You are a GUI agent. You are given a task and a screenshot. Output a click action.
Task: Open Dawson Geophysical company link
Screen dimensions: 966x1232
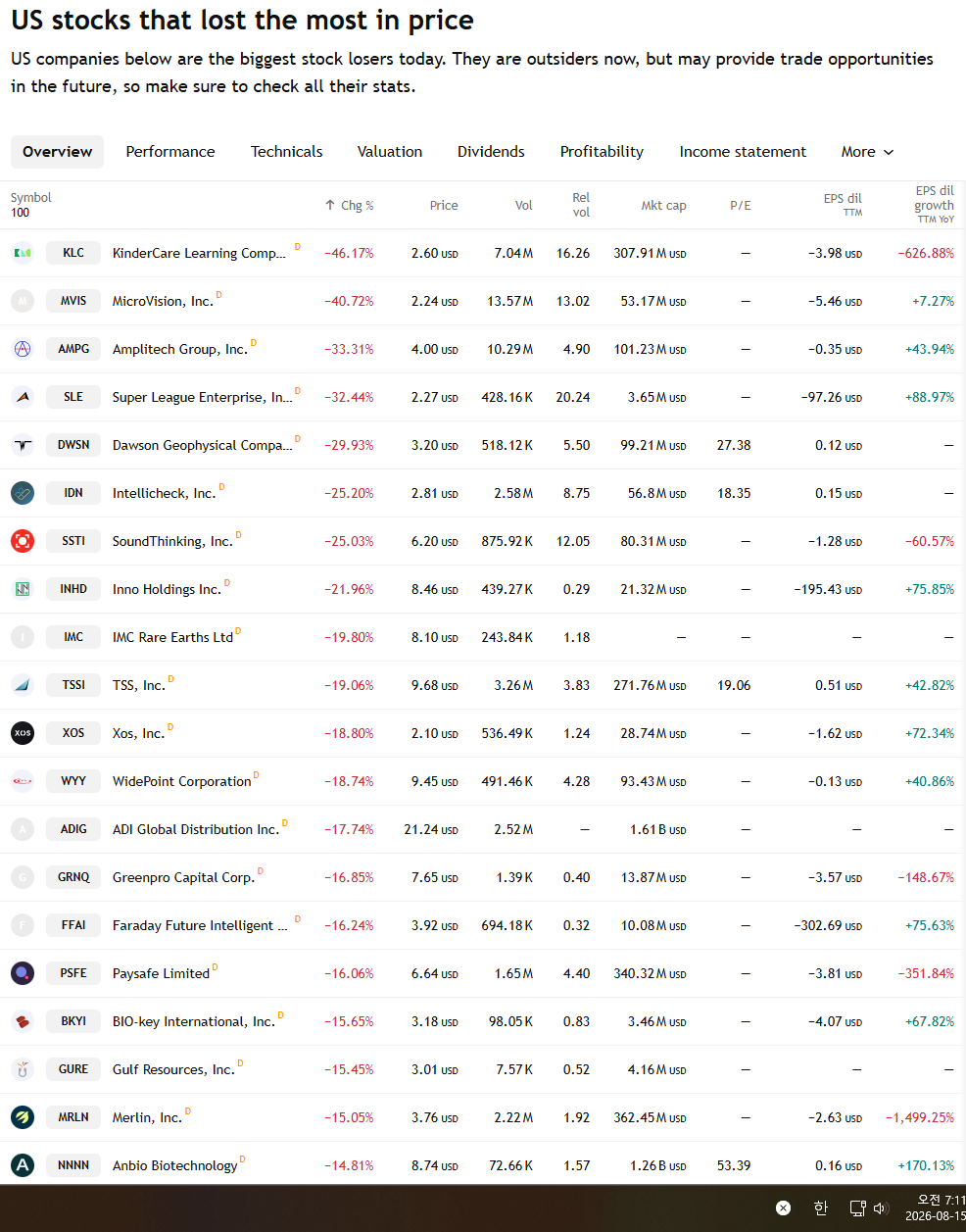pyautogui.click(x=202, y=445)
